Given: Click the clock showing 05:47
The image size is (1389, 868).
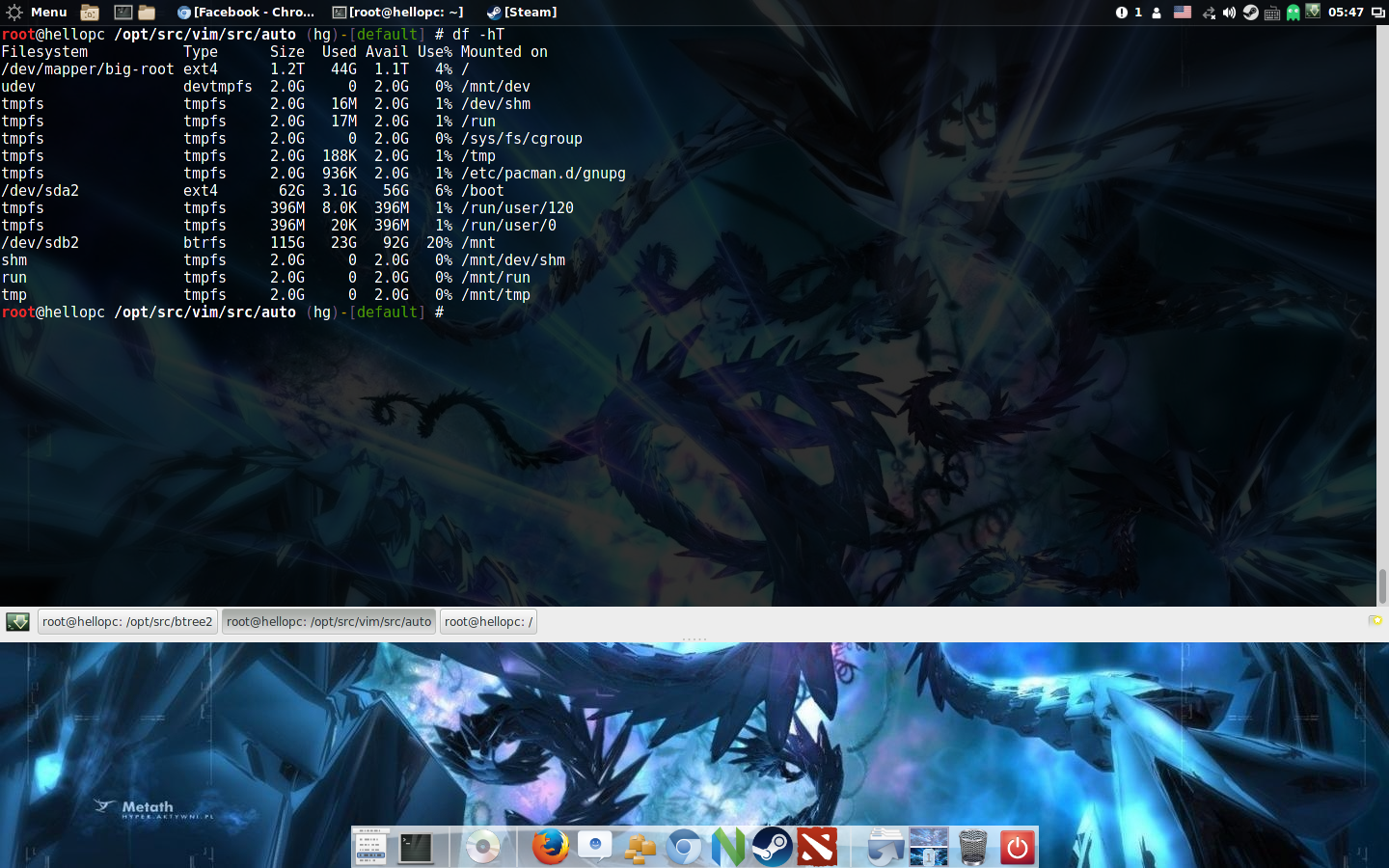Looking at the screenshot, I should point(1346,13).
